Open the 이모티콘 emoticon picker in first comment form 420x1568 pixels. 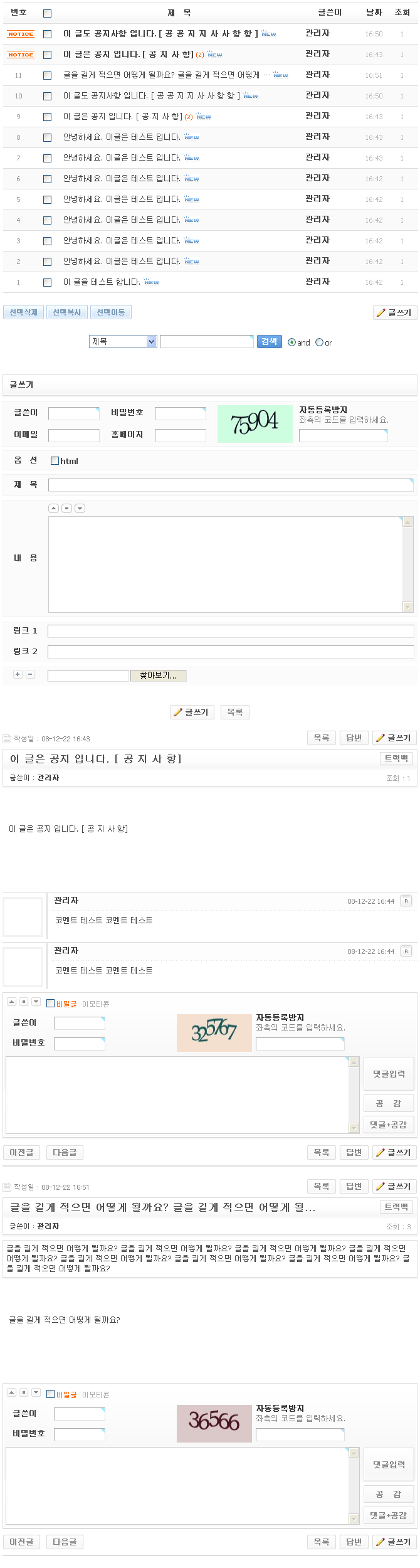(96, 1004)
